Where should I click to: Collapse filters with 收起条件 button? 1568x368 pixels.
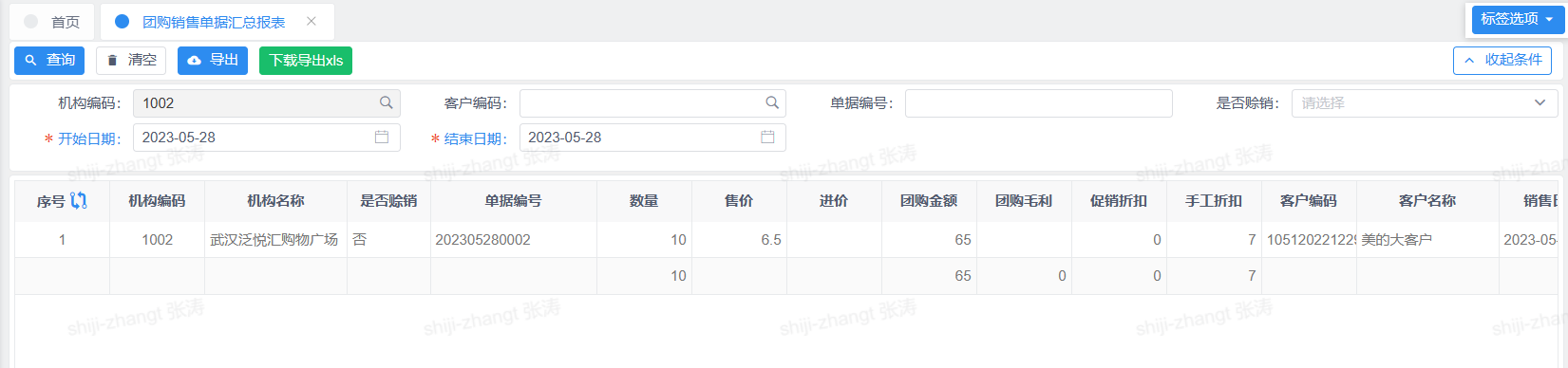[x=1502, y=61]
